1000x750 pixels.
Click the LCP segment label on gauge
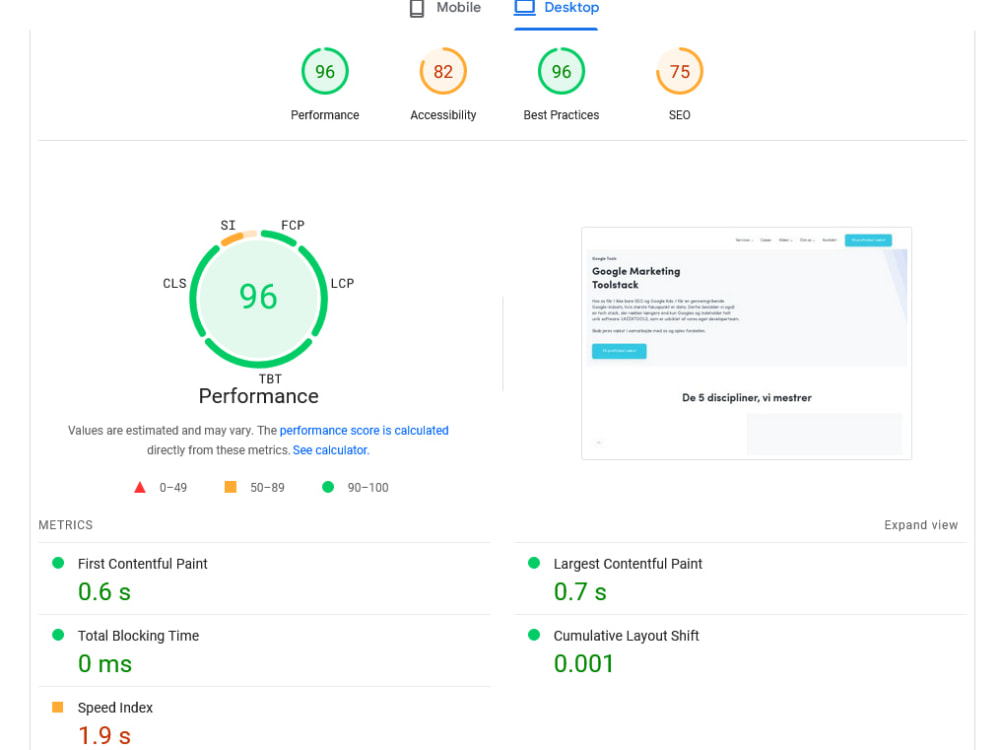[x=342, y=283]
